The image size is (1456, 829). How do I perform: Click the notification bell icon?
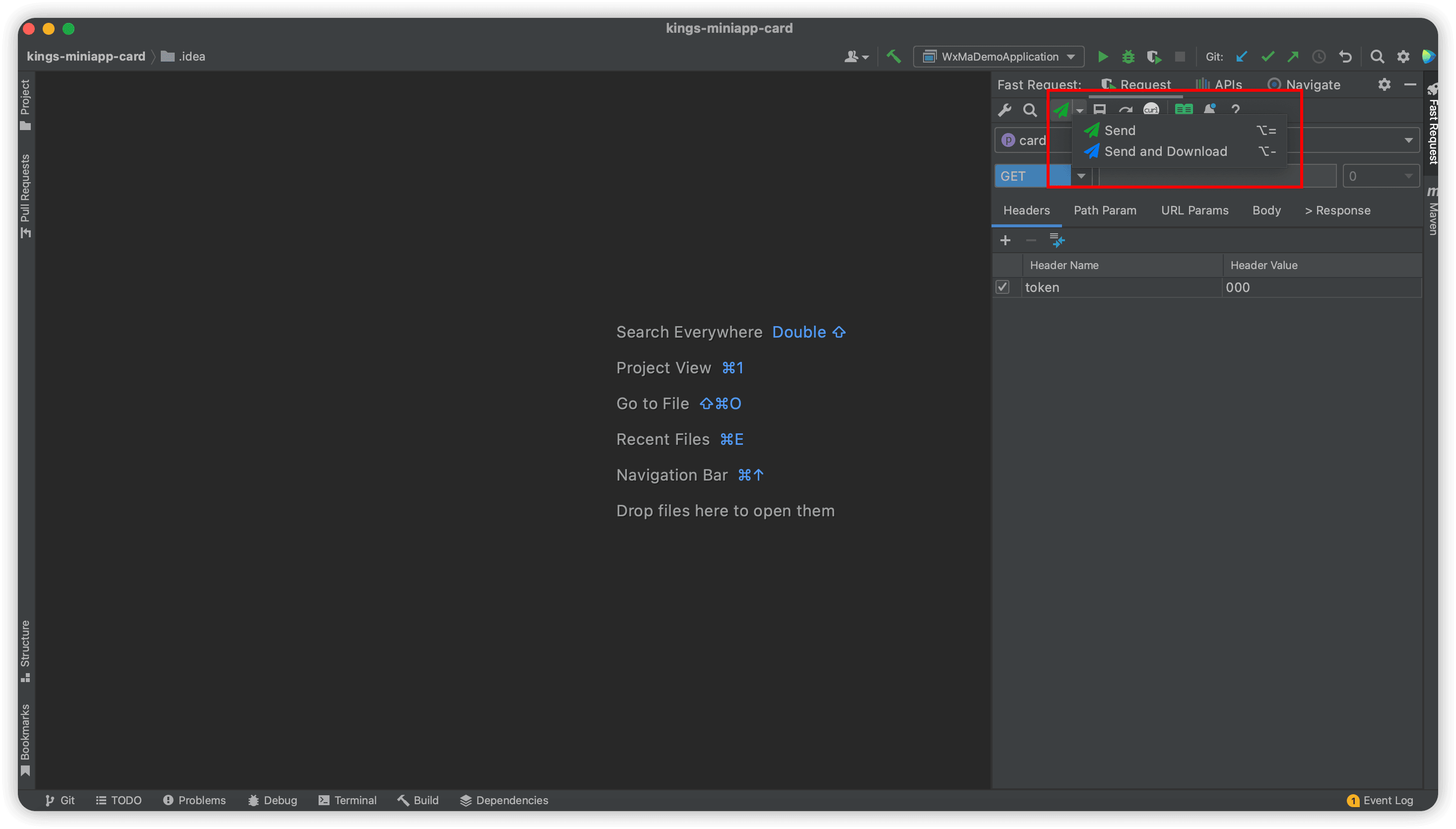[x=1209, y=109]
